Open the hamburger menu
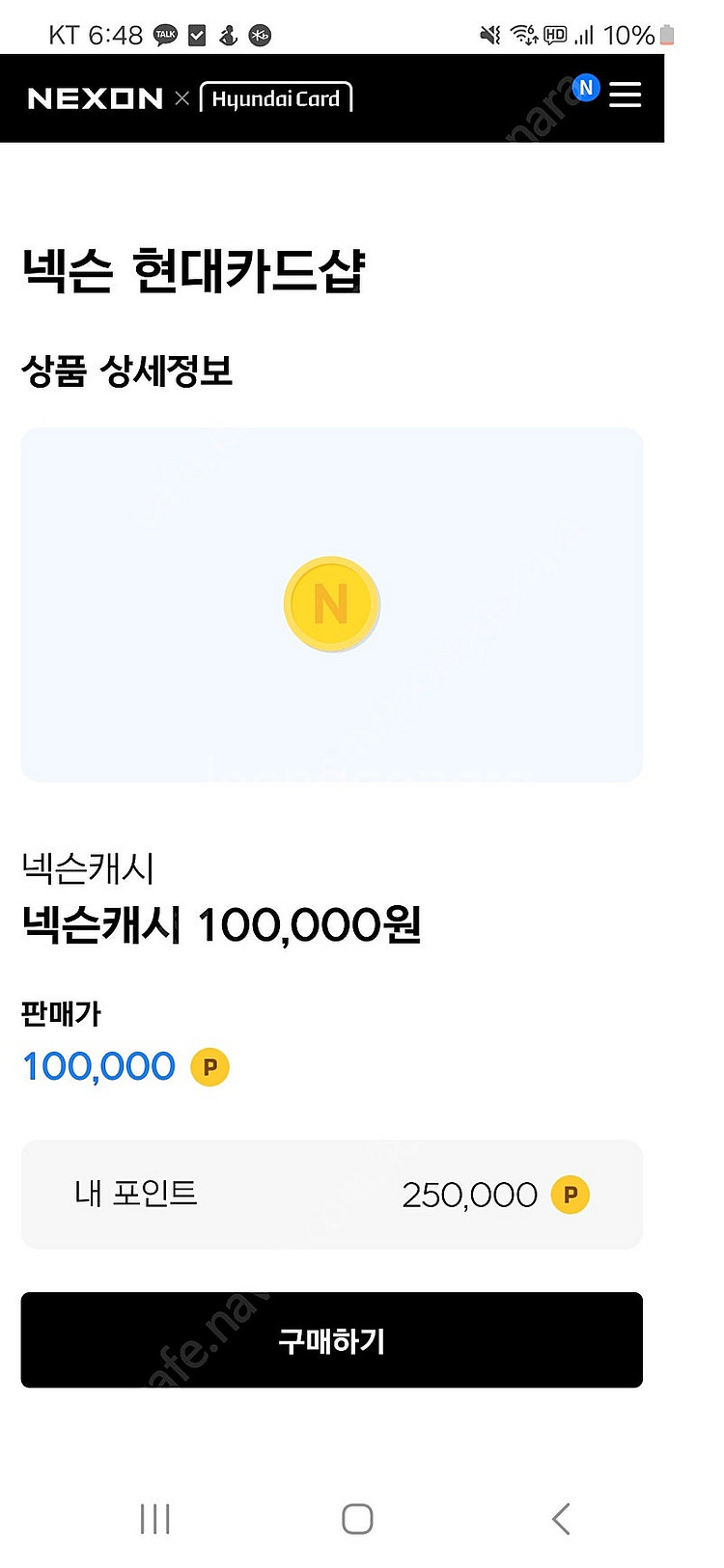 pos(625,95)
